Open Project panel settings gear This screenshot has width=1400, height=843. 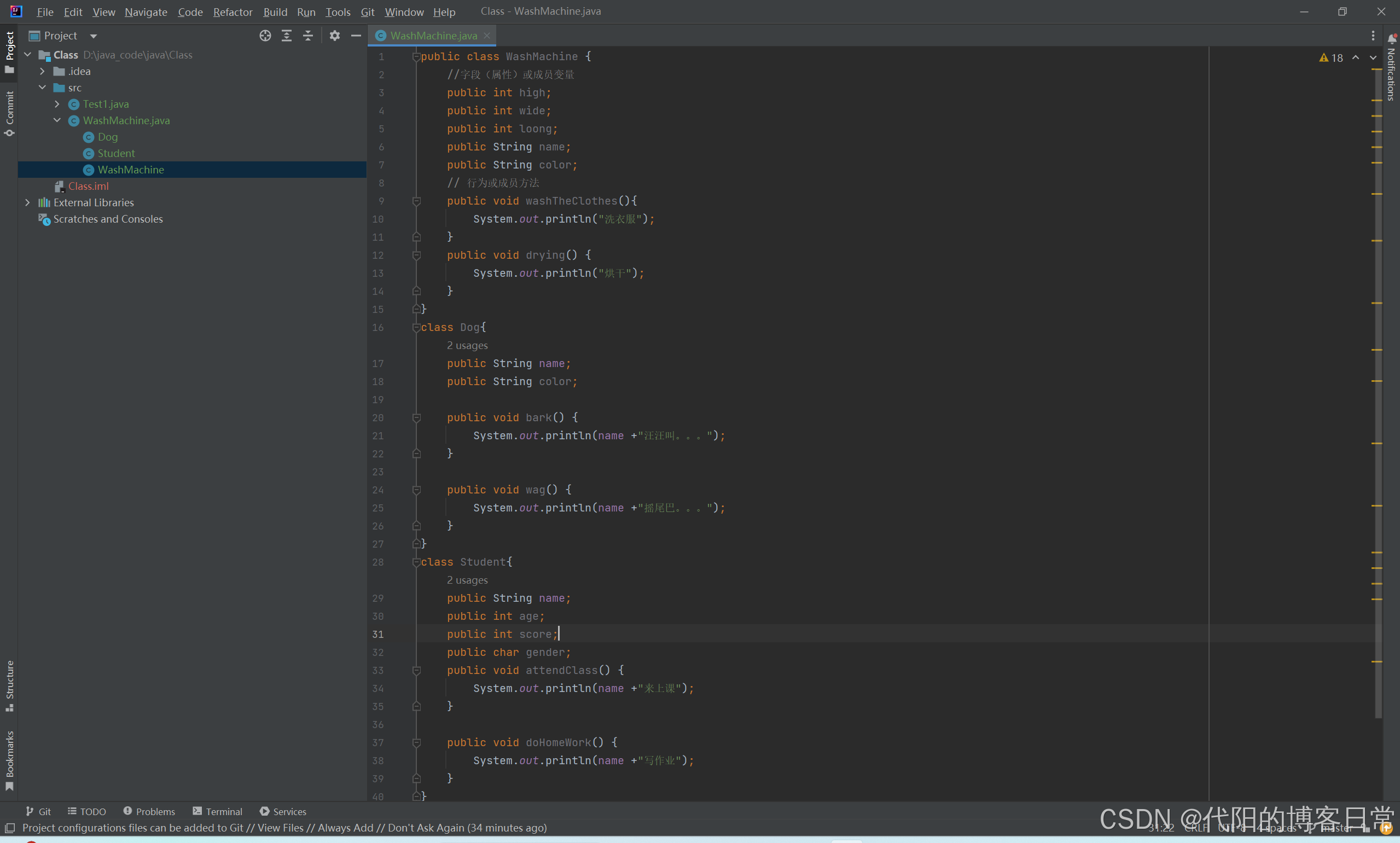click(334, 36)
